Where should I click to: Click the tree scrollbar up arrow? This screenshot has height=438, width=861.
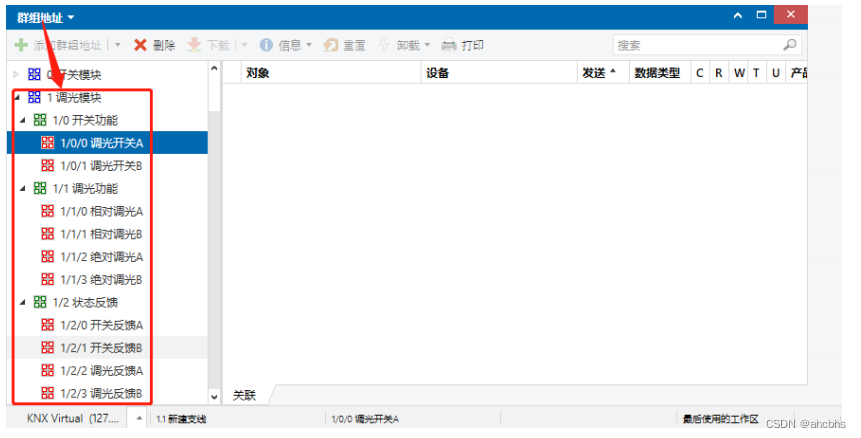click(x=214, y=69)
